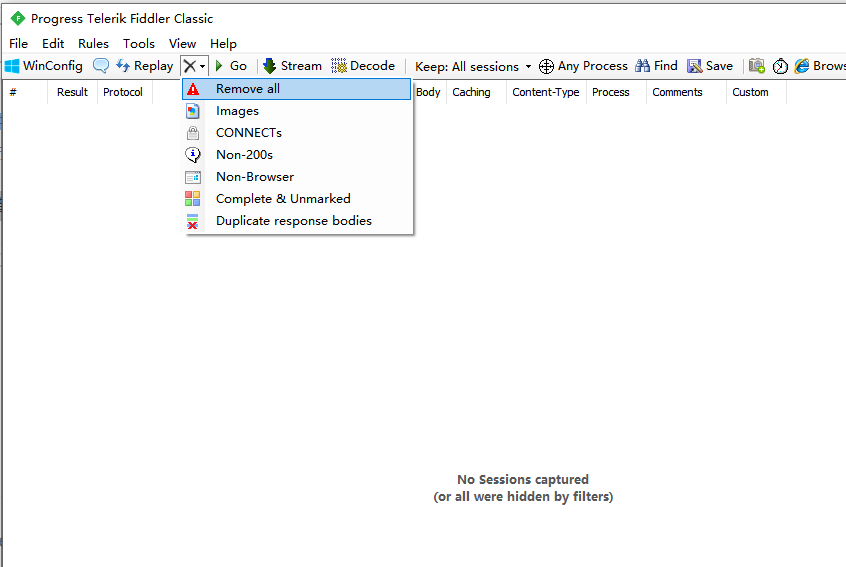Sort by the Comments column header
This screenshot has width=846, height=567.
coord(686,92)
